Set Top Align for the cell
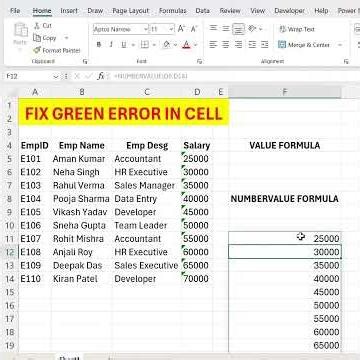 (x=213, y=28)
